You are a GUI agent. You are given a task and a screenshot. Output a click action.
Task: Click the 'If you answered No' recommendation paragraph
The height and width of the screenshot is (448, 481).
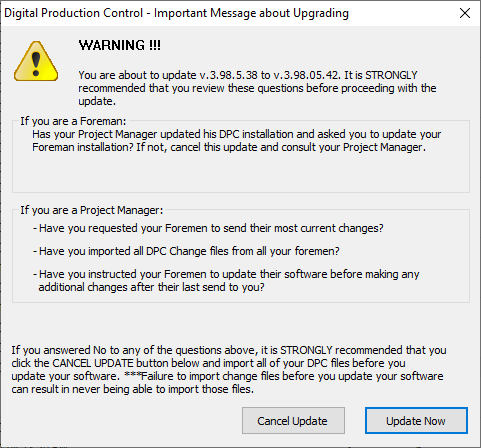(228, 369)
